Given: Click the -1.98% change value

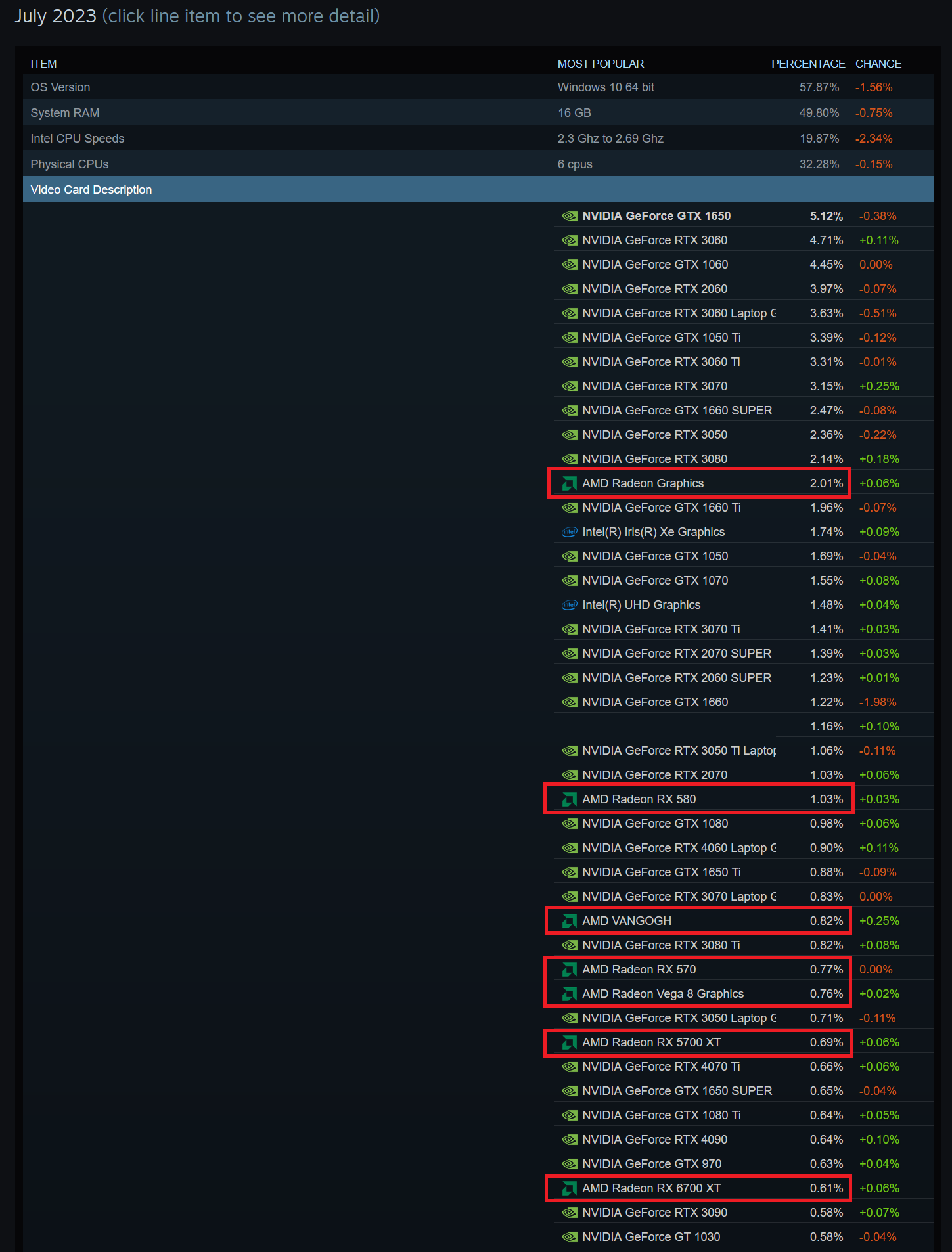Looking at the screenshot, I should click(x=878, y=702).
